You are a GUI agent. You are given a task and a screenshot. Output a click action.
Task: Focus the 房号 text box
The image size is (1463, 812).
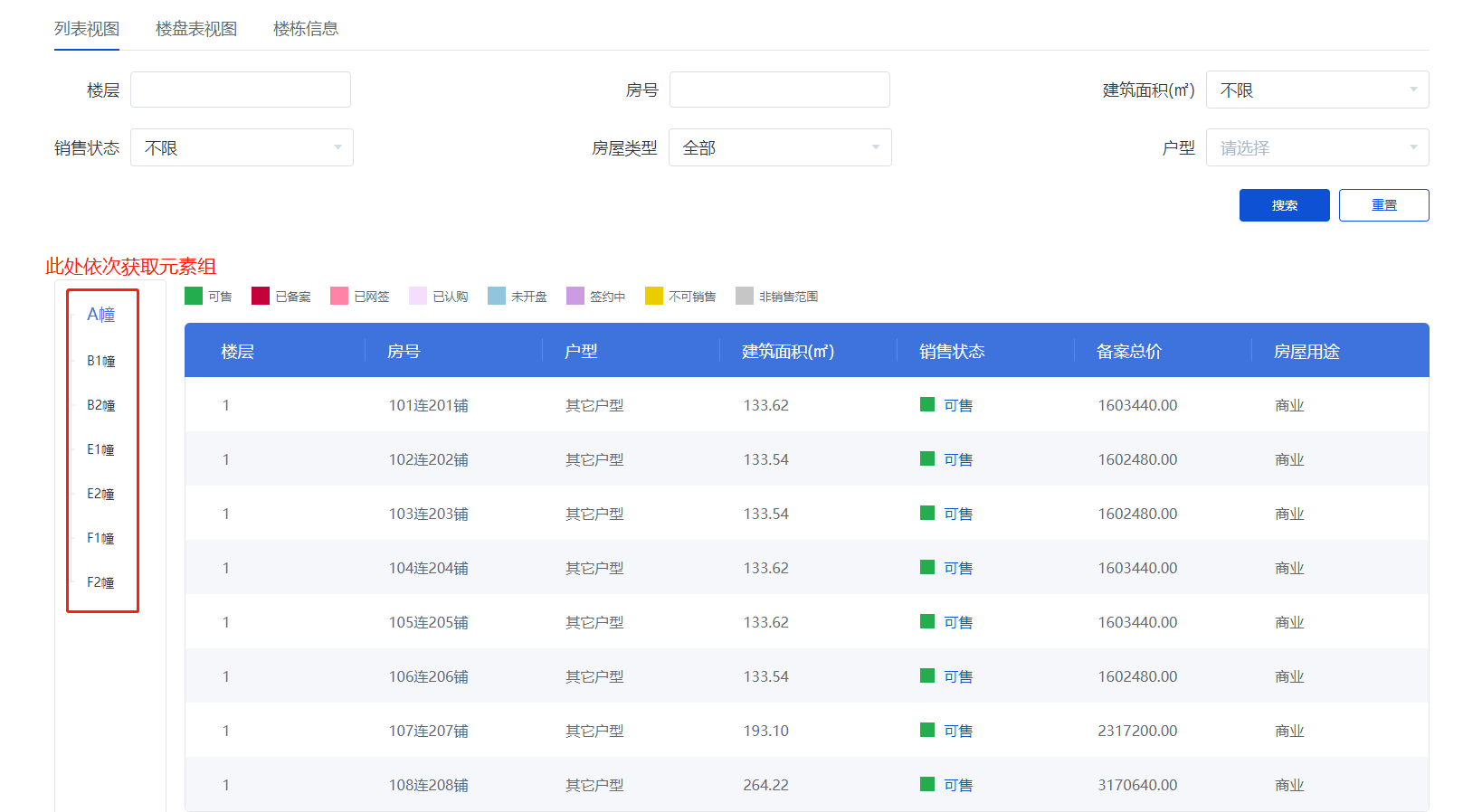[779, 90]
